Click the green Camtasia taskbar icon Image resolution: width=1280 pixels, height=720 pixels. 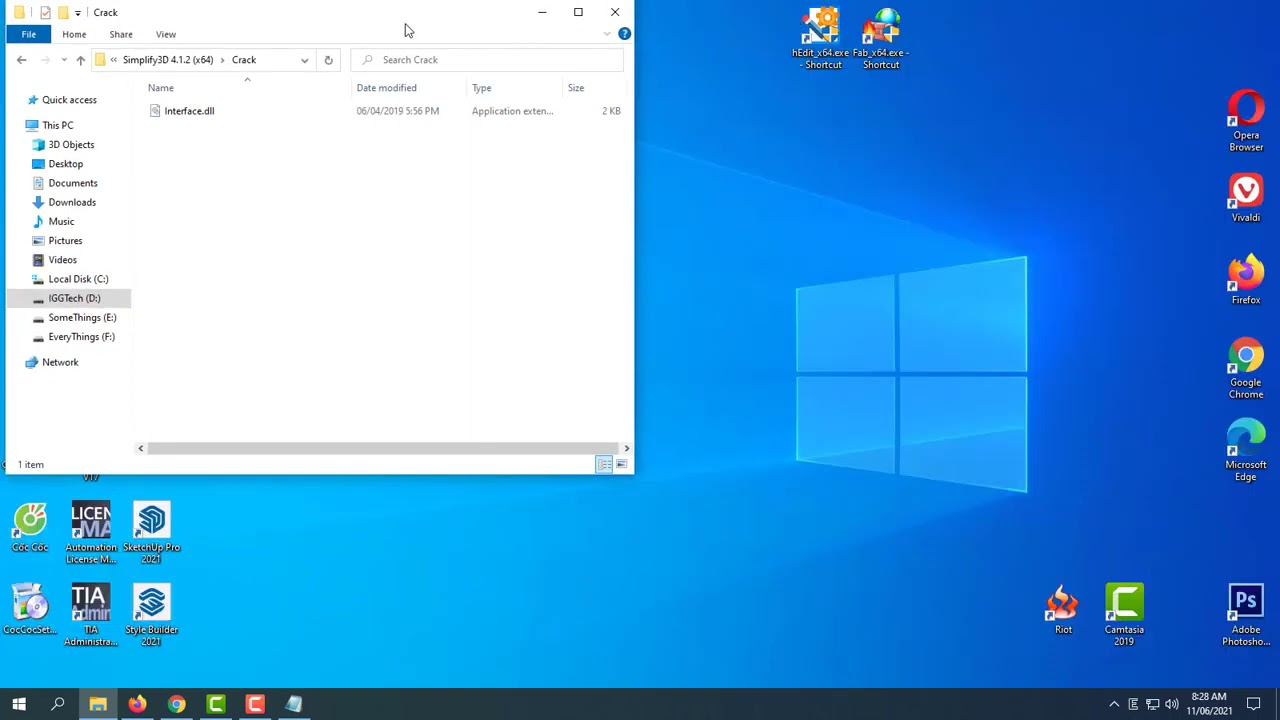[216, 704]
